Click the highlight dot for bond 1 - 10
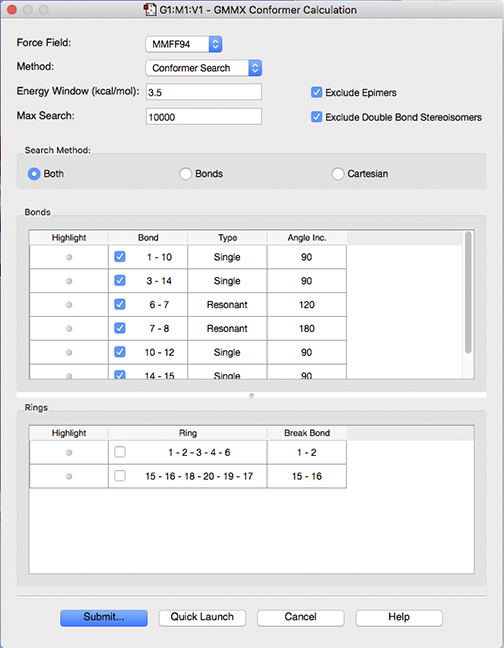Viewport: 504px width, 648px height. point(69,257)
